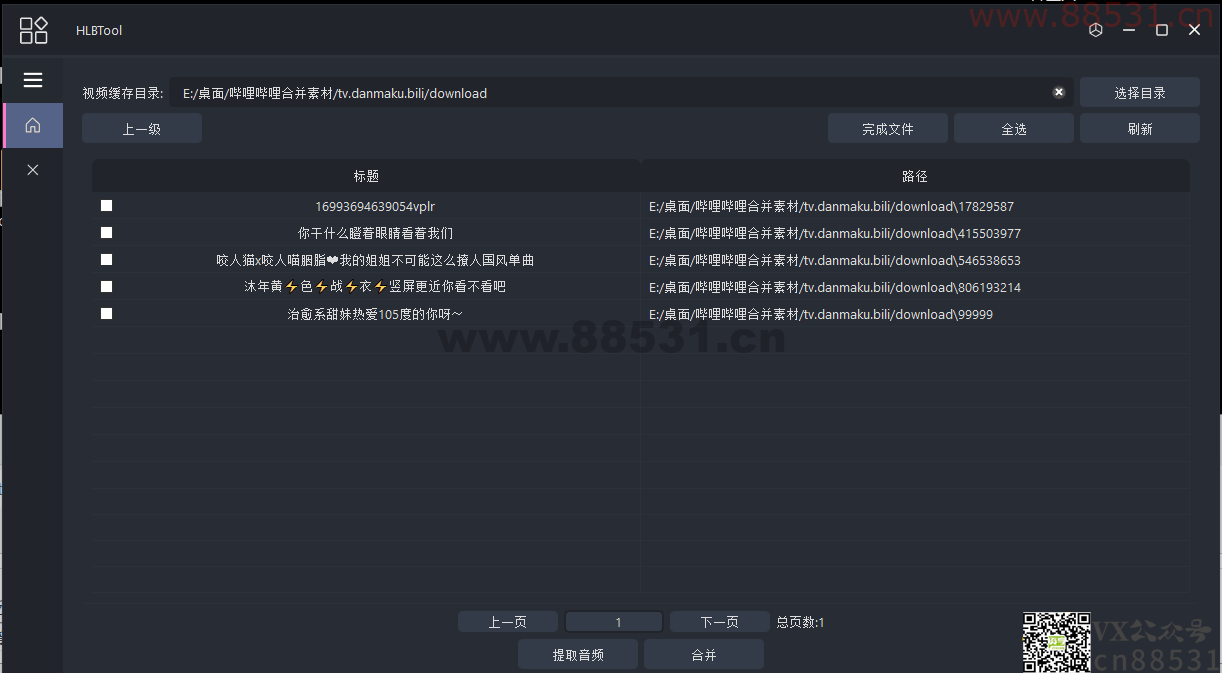Viewport: 1222px width, 673px height.
Task: Close the HLBTool window
Action: 1194,30
